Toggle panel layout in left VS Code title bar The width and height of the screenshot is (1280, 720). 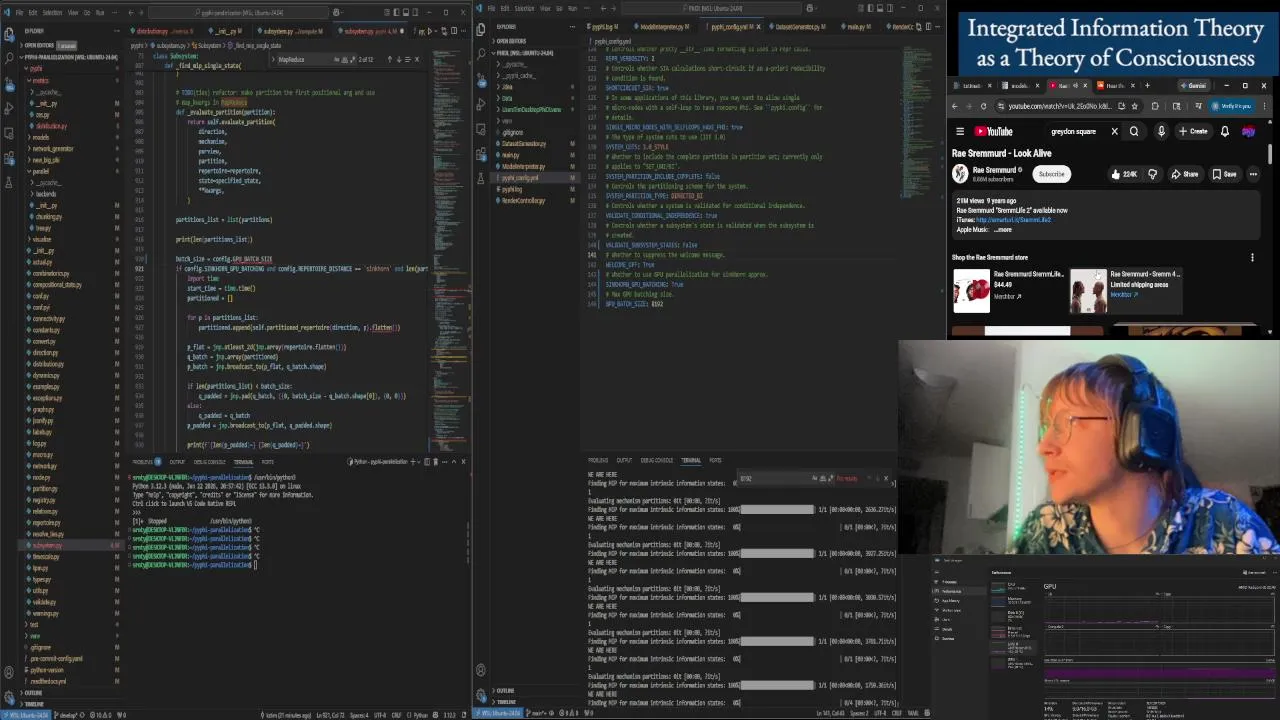point(406,12)
